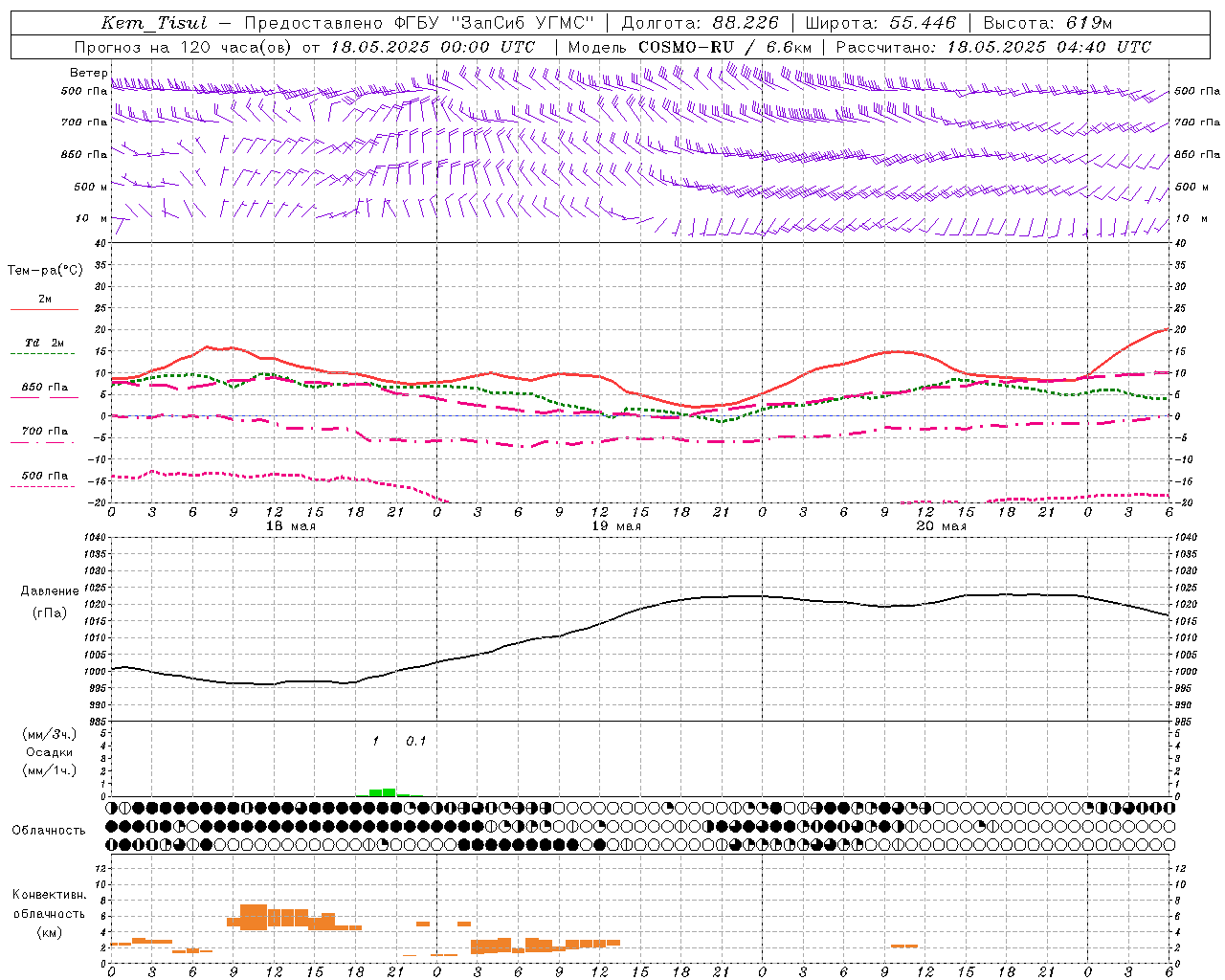Click the solid line sample under 2м legend

(44, 310)
